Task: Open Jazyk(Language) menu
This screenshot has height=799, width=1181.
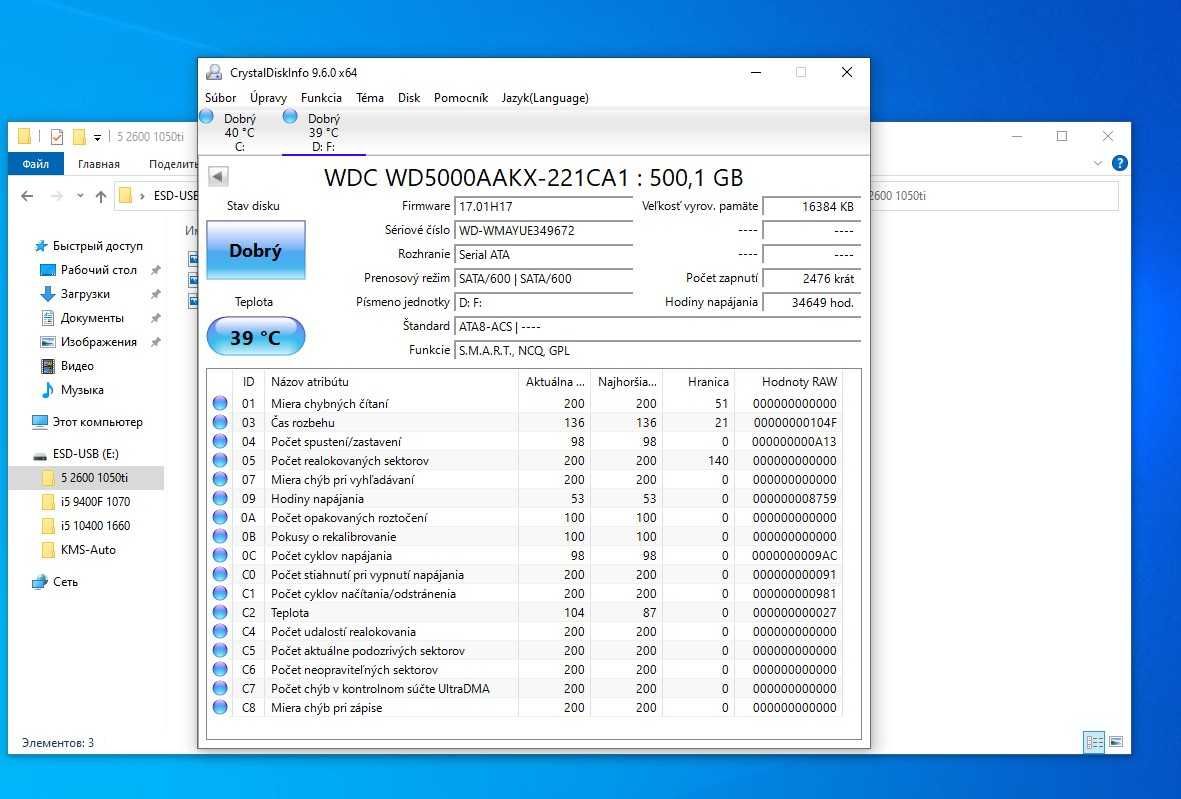Action: point(545,98)
